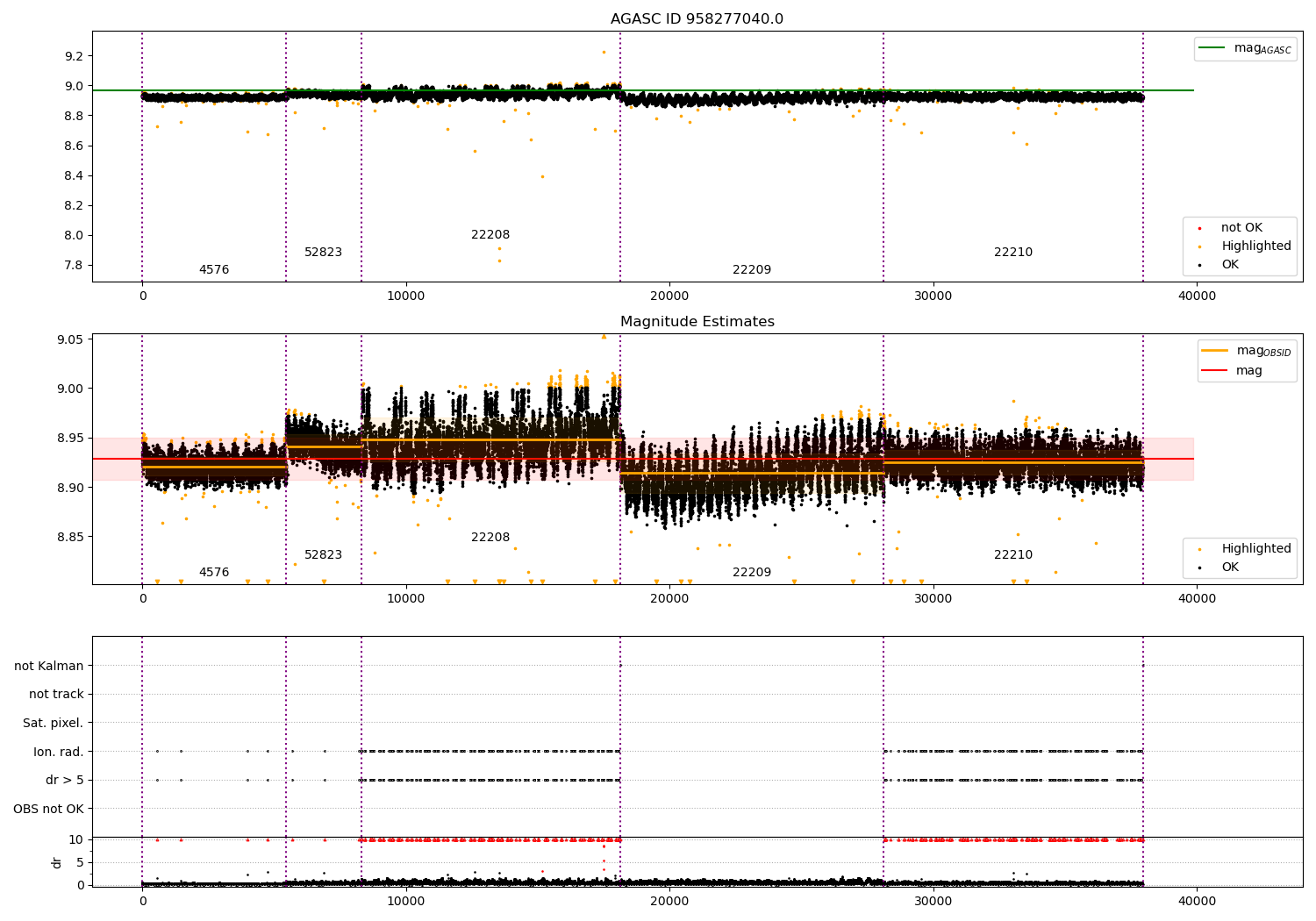
Task: Click obsid label '22210' in Magnitude Estimates plot
Action: click(x=1013, y=555)
